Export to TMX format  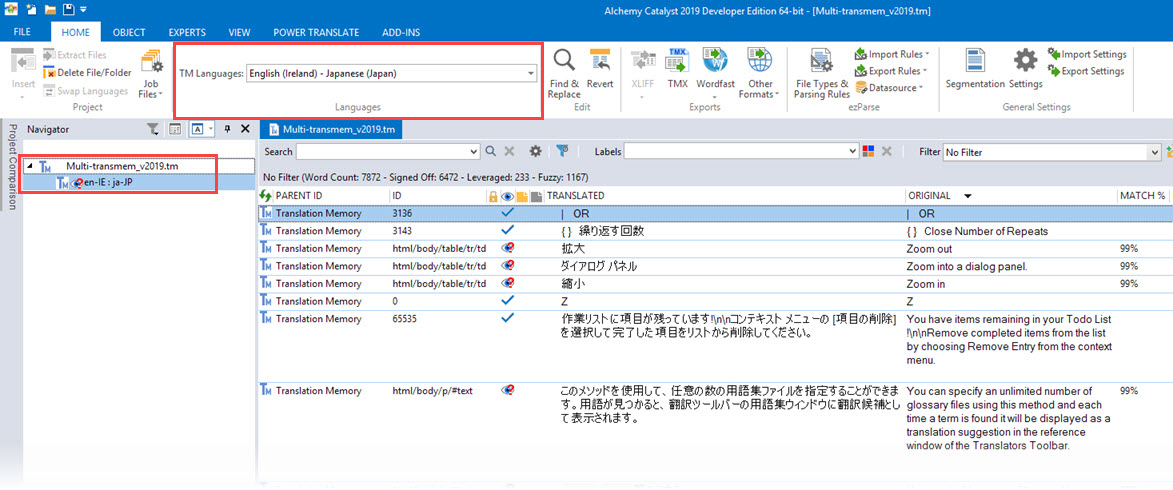click(677, 69)
